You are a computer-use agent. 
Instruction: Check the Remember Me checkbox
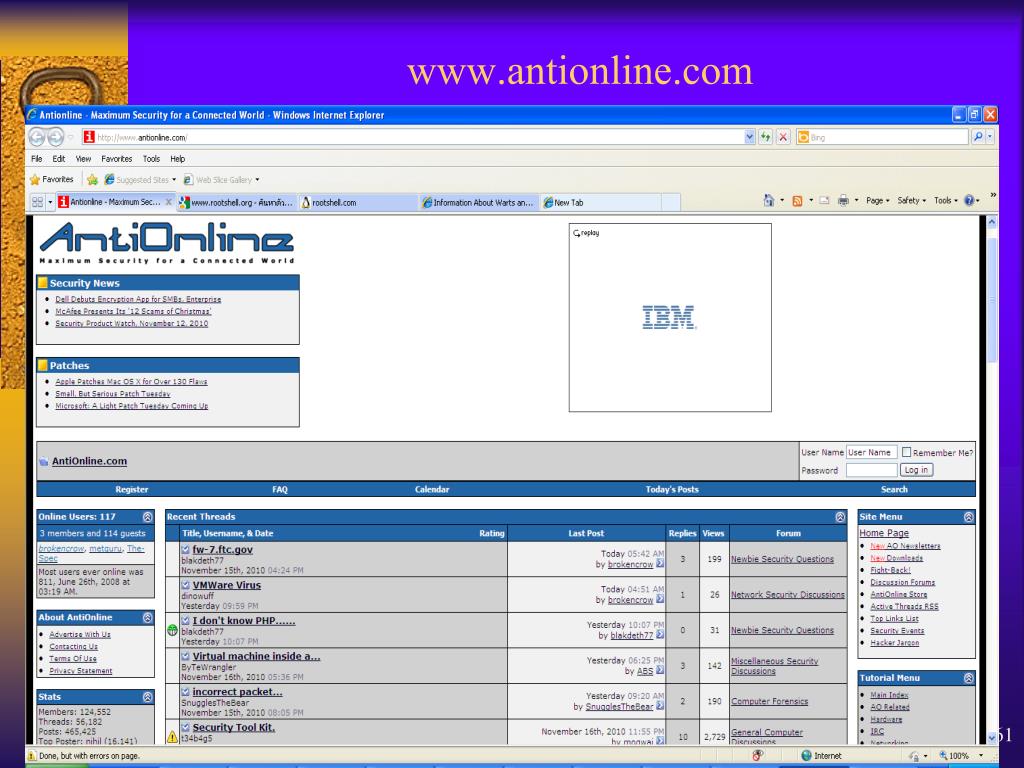click(906, 452)
